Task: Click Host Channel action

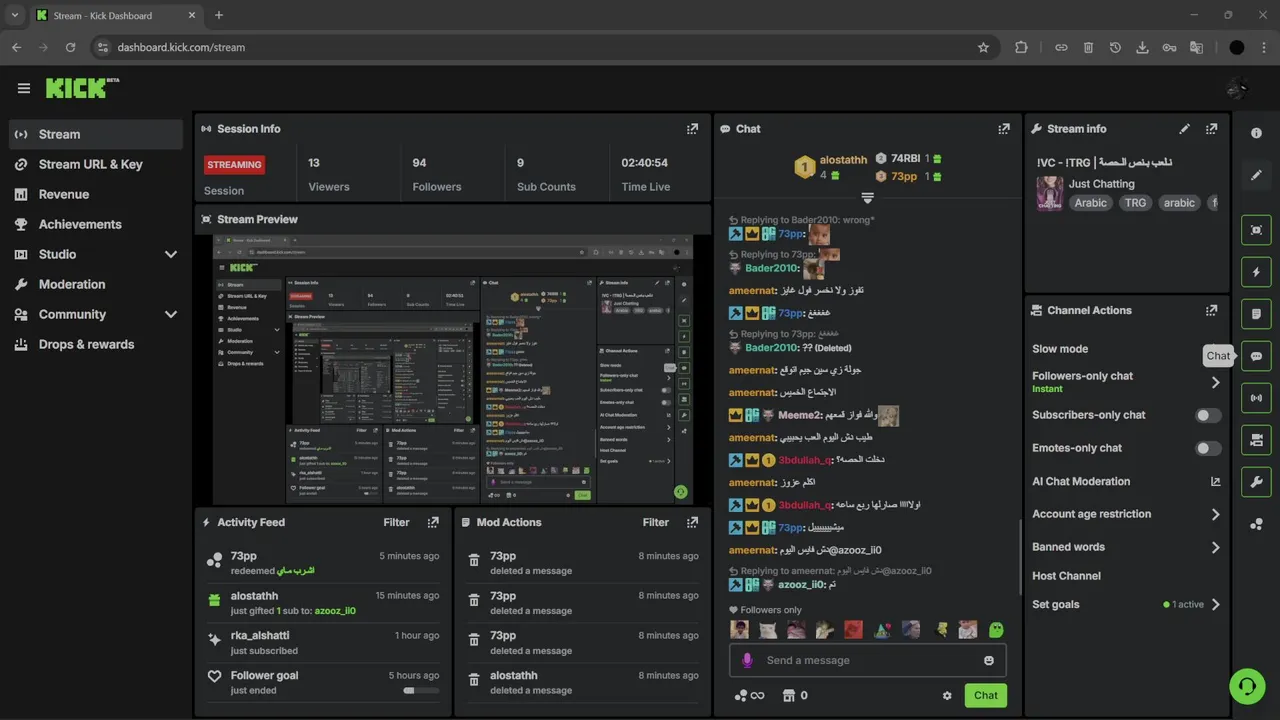Action: tap(1066, 576)
